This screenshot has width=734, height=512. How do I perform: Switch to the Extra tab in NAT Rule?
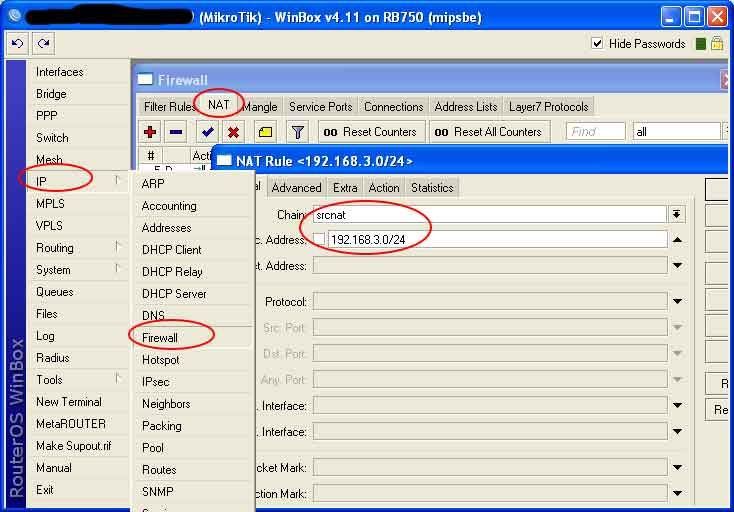coord(345,188)
